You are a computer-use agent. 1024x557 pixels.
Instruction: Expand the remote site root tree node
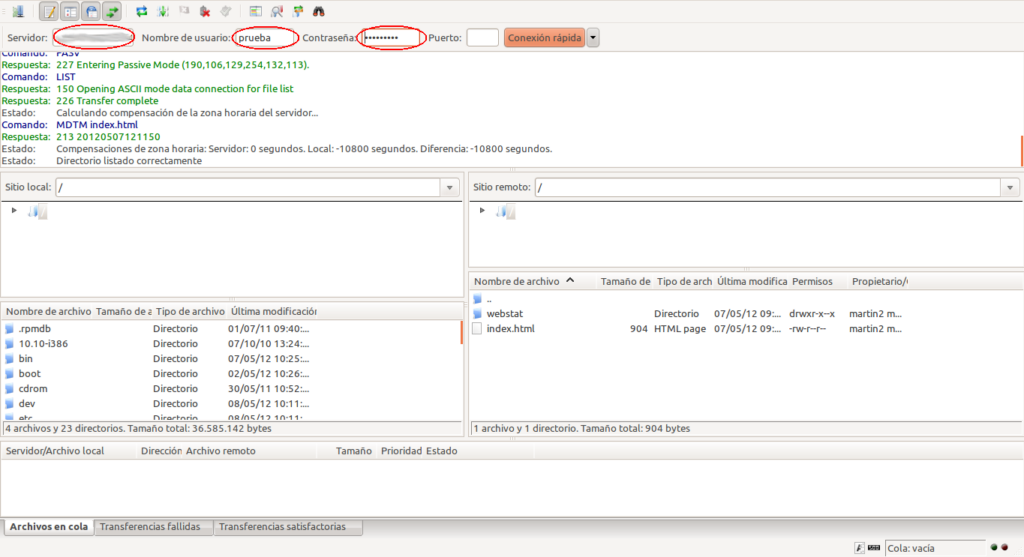tap(482, 210)
